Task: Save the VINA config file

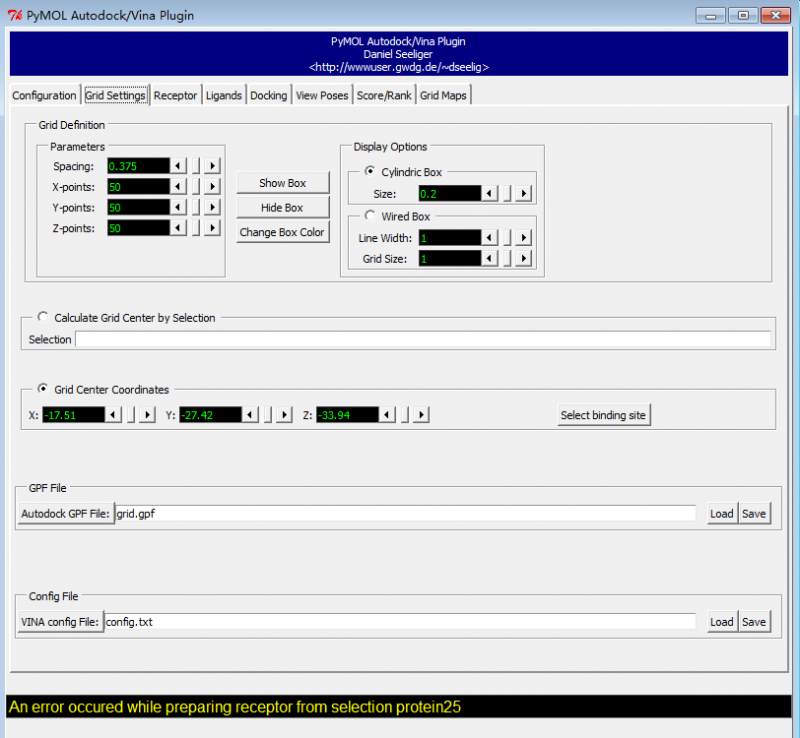Action: point(754,622)
